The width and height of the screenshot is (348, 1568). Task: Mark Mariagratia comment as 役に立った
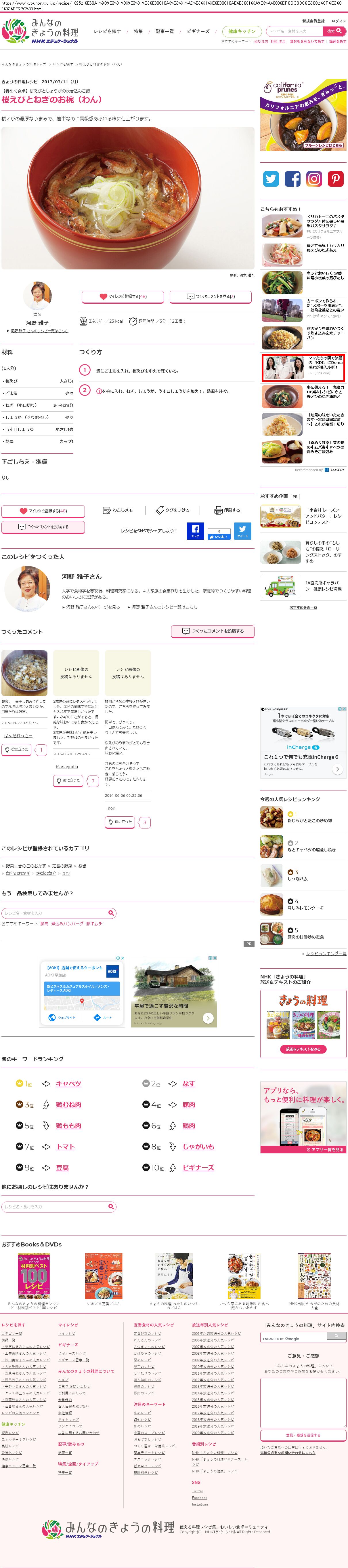point(68,780)
